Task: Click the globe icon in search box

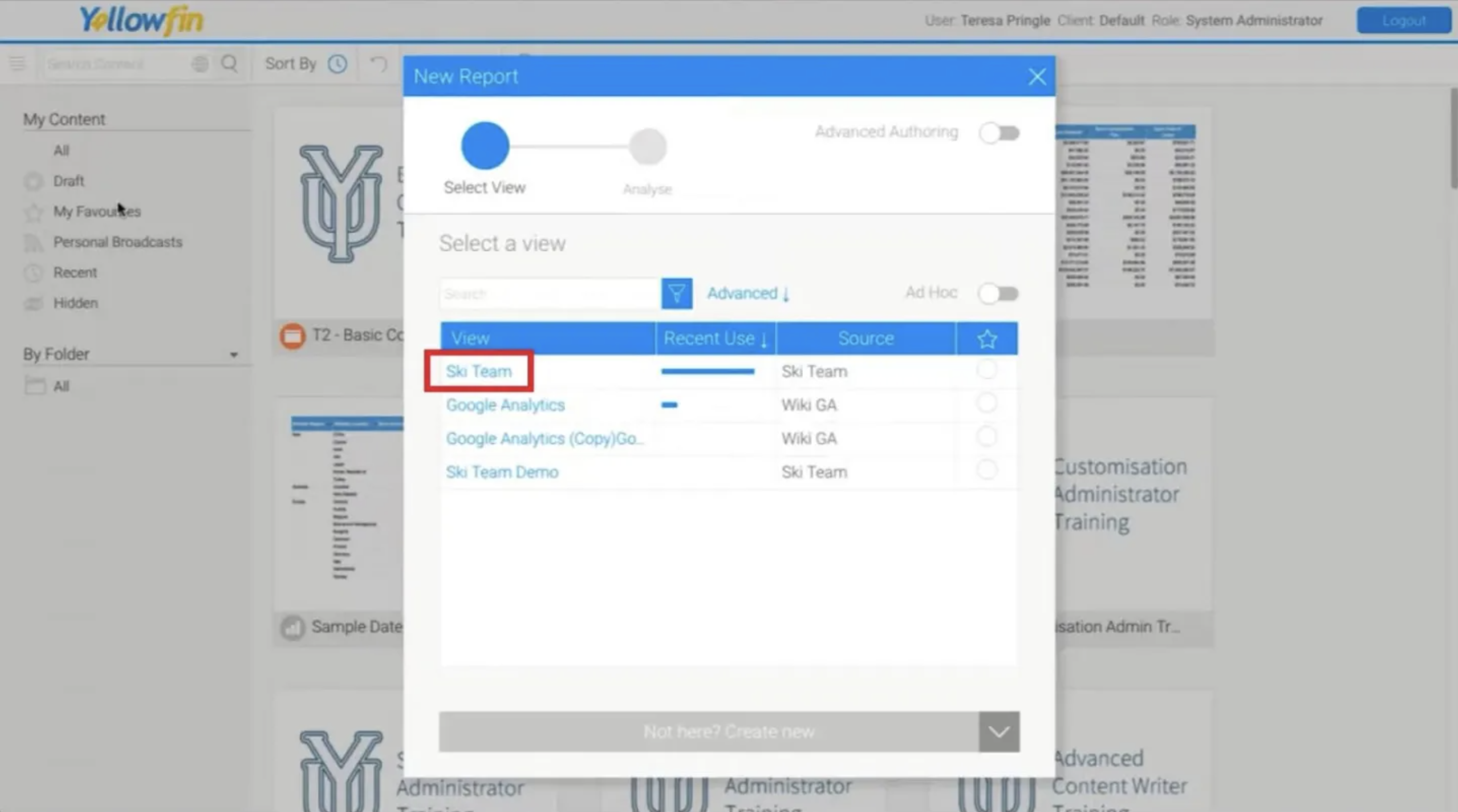Action: tap(200, 64)
